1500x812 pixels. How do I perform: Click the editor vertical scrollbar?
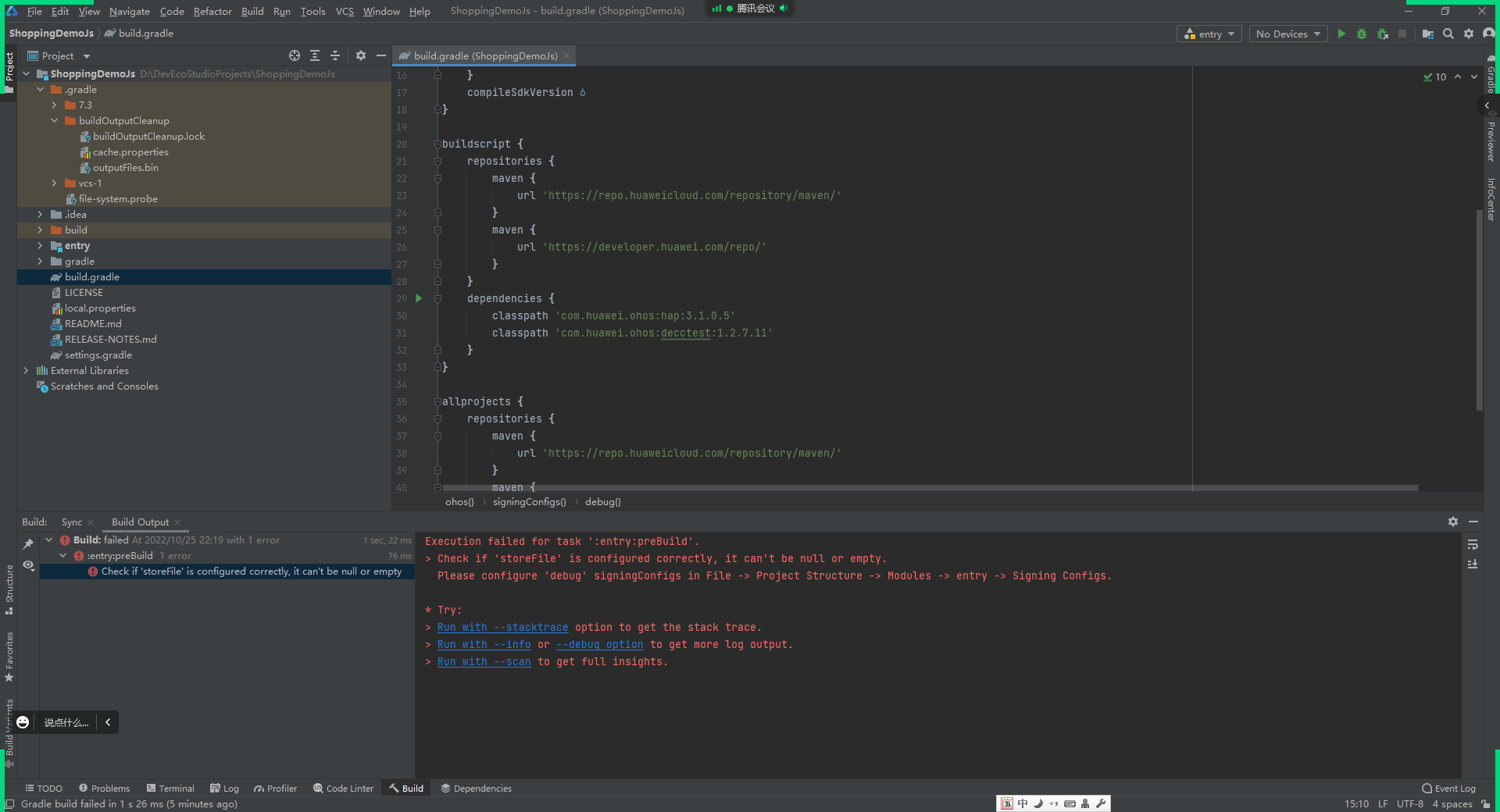point(1480,310)
